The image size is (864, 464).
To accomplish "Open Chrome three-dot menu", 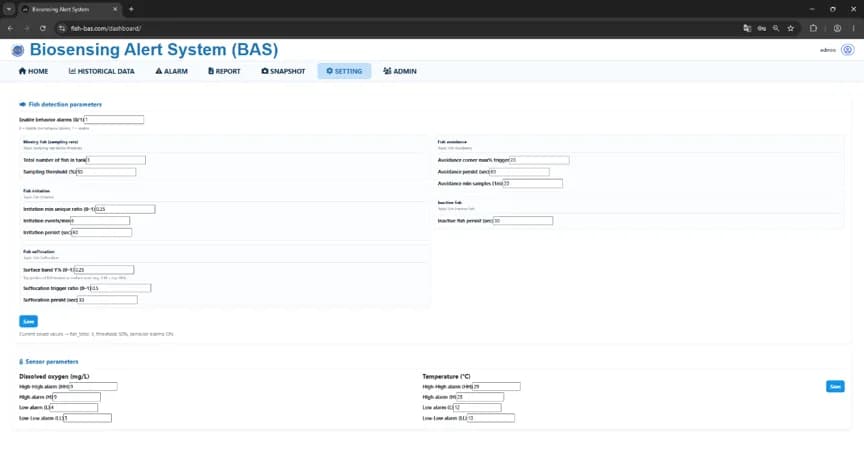I will (854, 28).
